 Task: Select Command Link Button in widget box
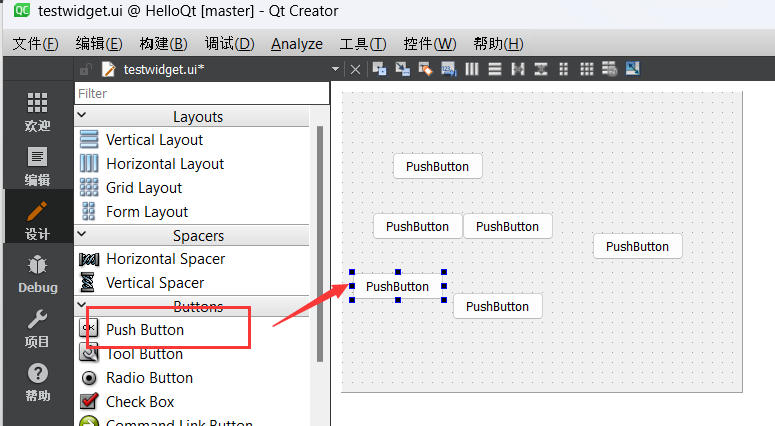[x=192, y=421]
